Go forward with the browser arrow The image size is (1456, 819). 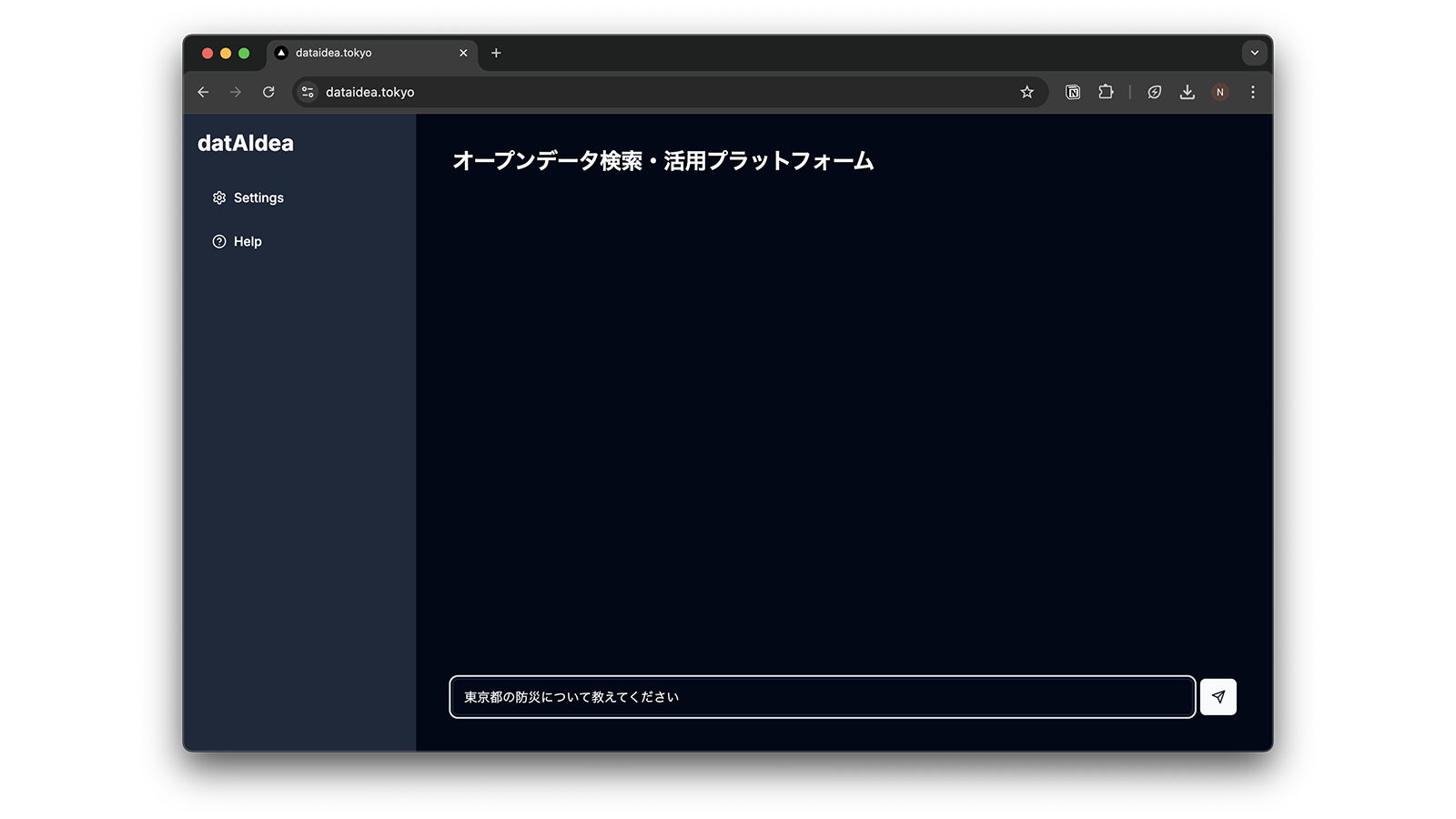[x=236, y=92]
